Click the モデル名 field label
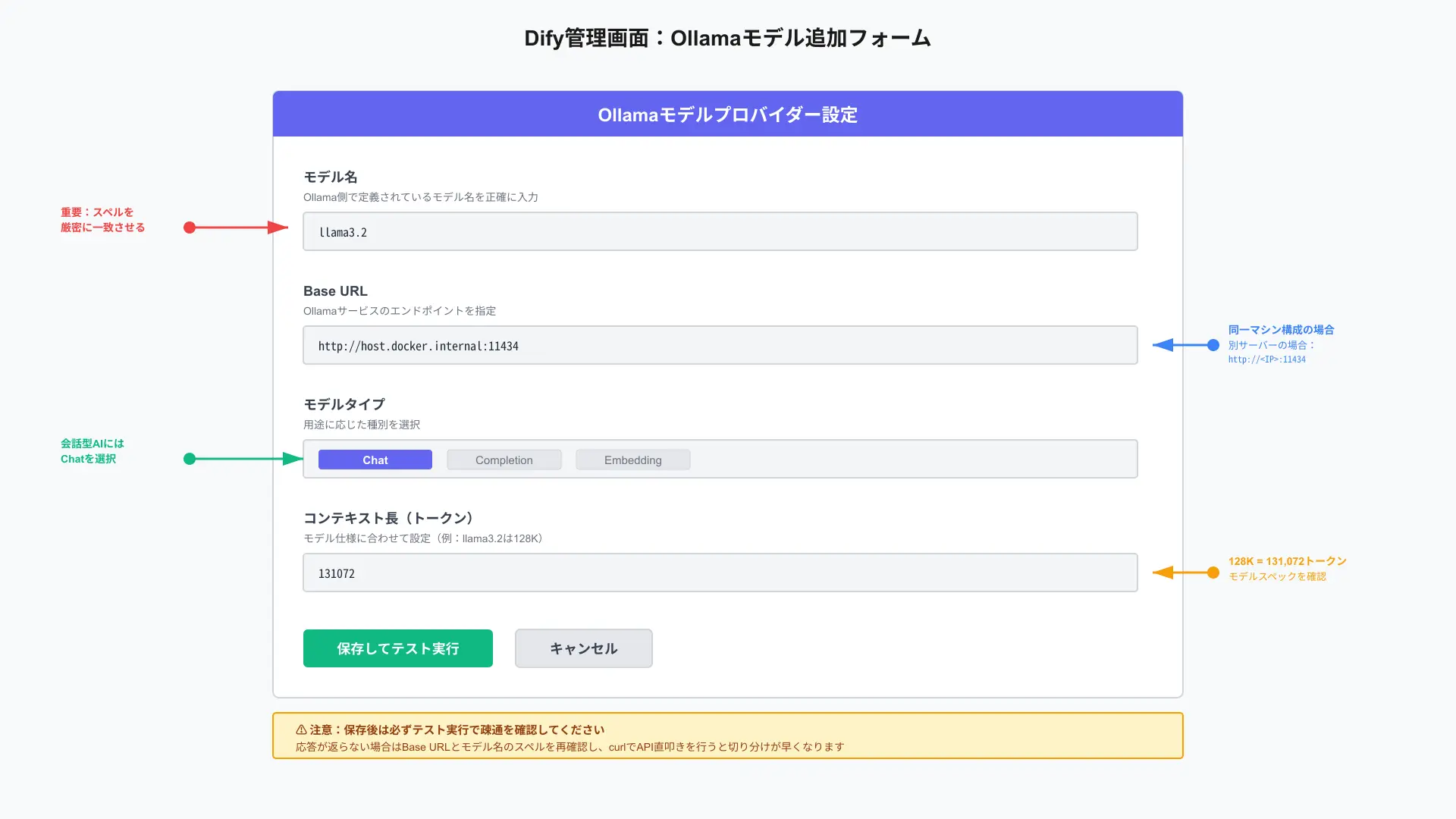 pyautogui.click(x=331, y=177)
